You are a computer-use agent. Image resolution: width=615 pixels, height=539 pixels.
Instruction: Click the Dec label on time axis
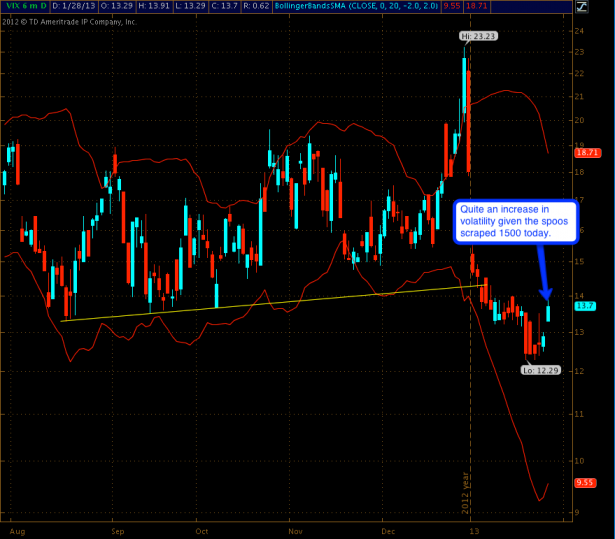[x=384, y=532]
